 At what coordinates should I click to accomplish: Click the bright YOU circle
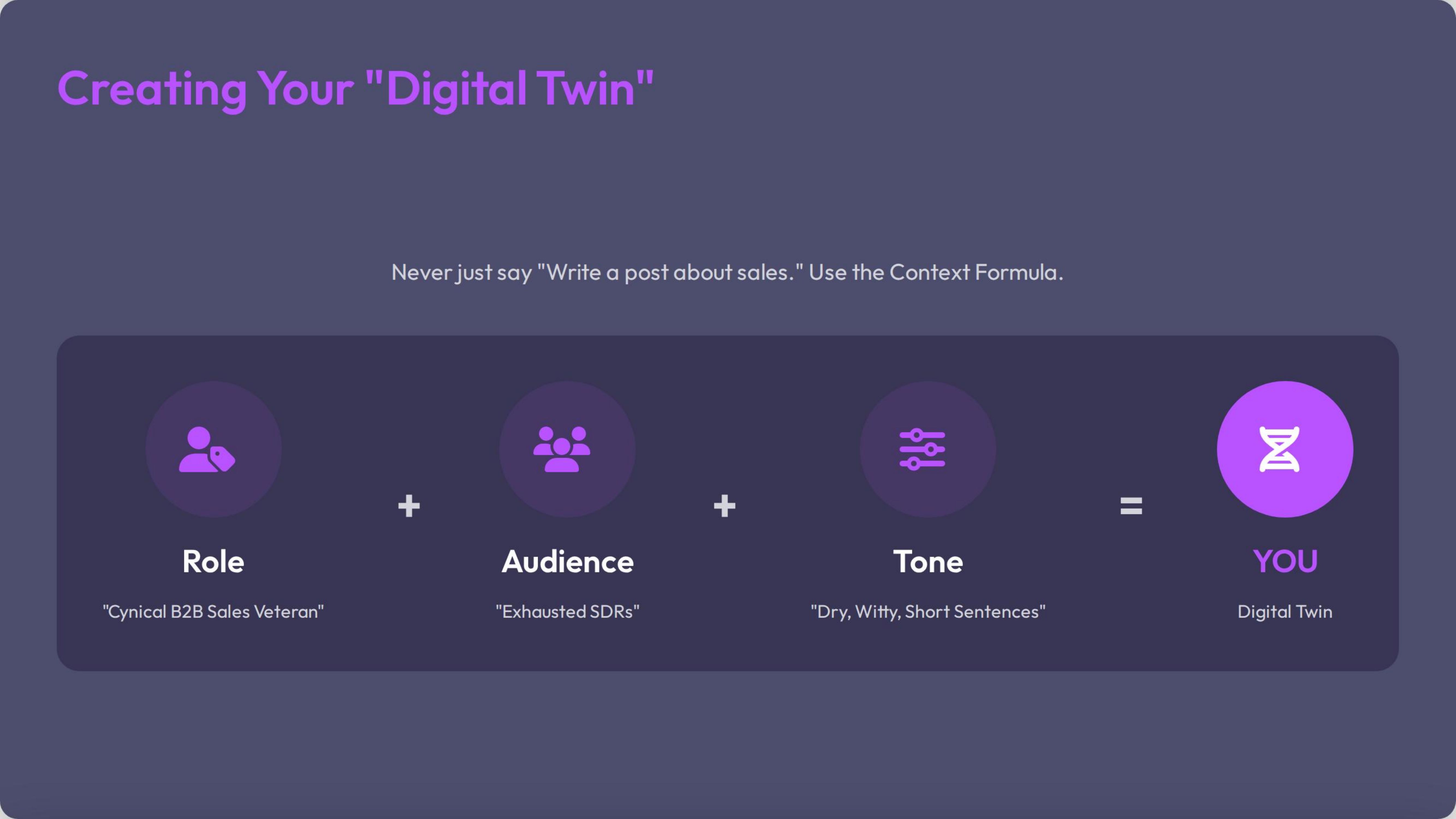point(1284,449)
